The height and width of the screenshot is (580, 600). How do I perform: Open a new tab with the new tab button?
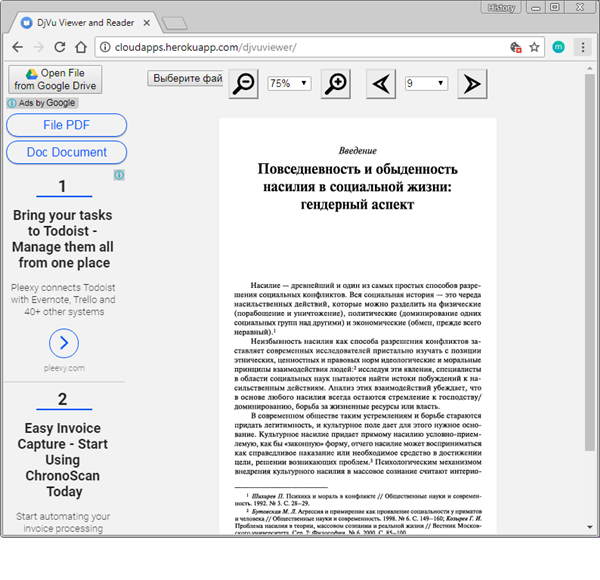coord(174,23)
